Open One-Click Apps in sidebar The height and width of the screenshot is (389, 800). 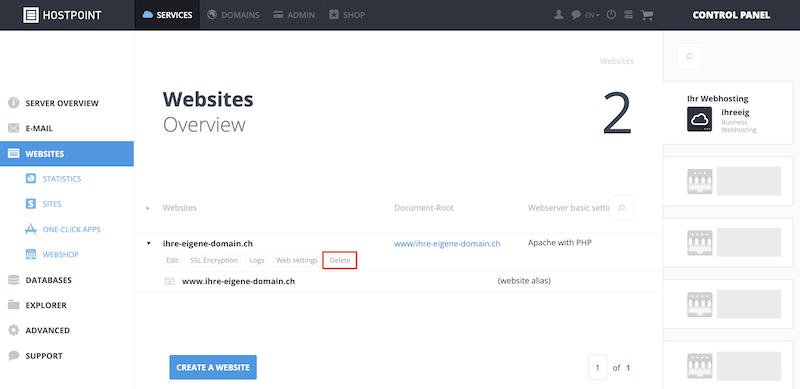click(x=71, y=229)
